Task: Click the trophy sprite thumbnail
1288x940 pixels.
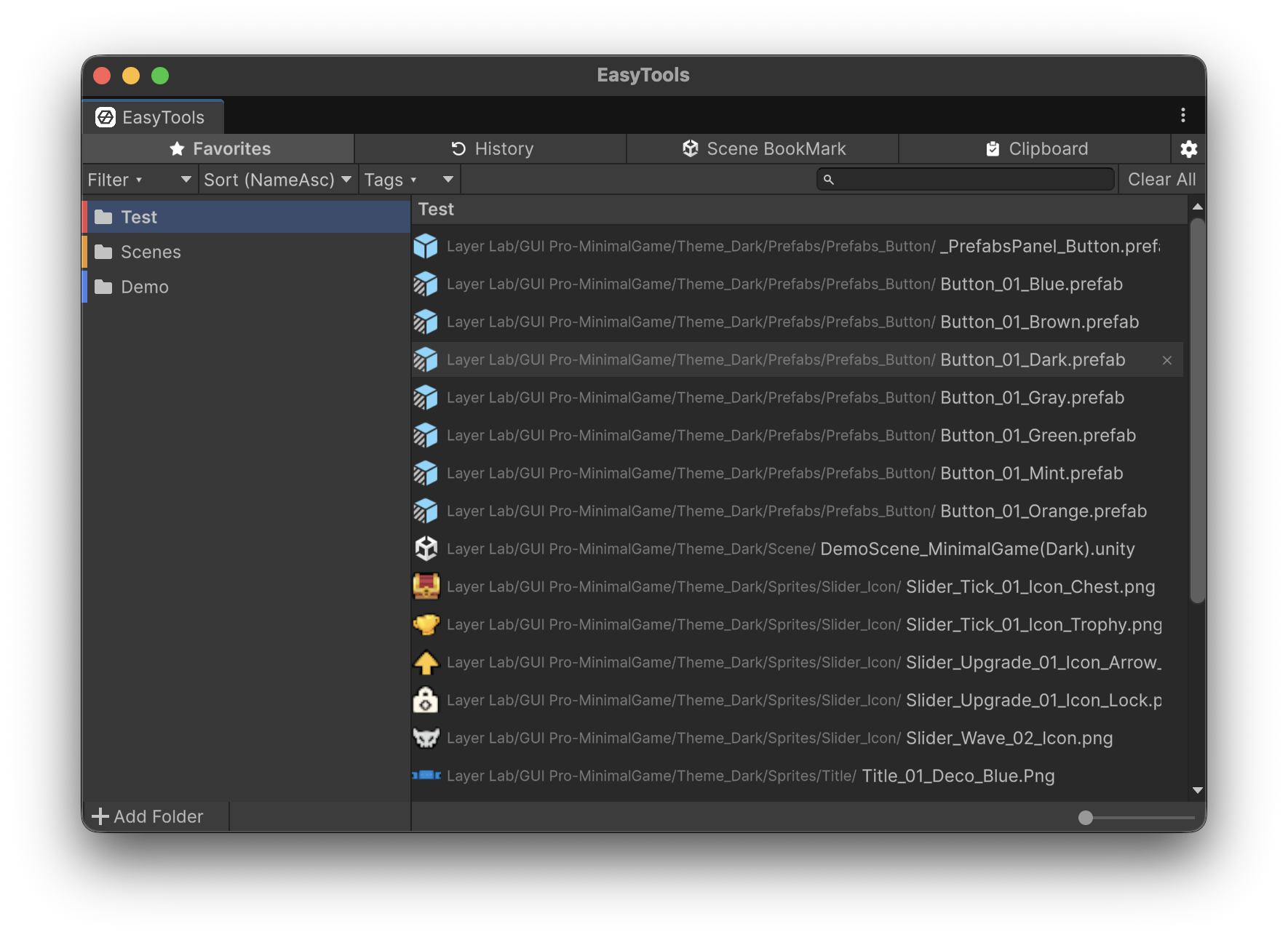Action: coord(426,624)
